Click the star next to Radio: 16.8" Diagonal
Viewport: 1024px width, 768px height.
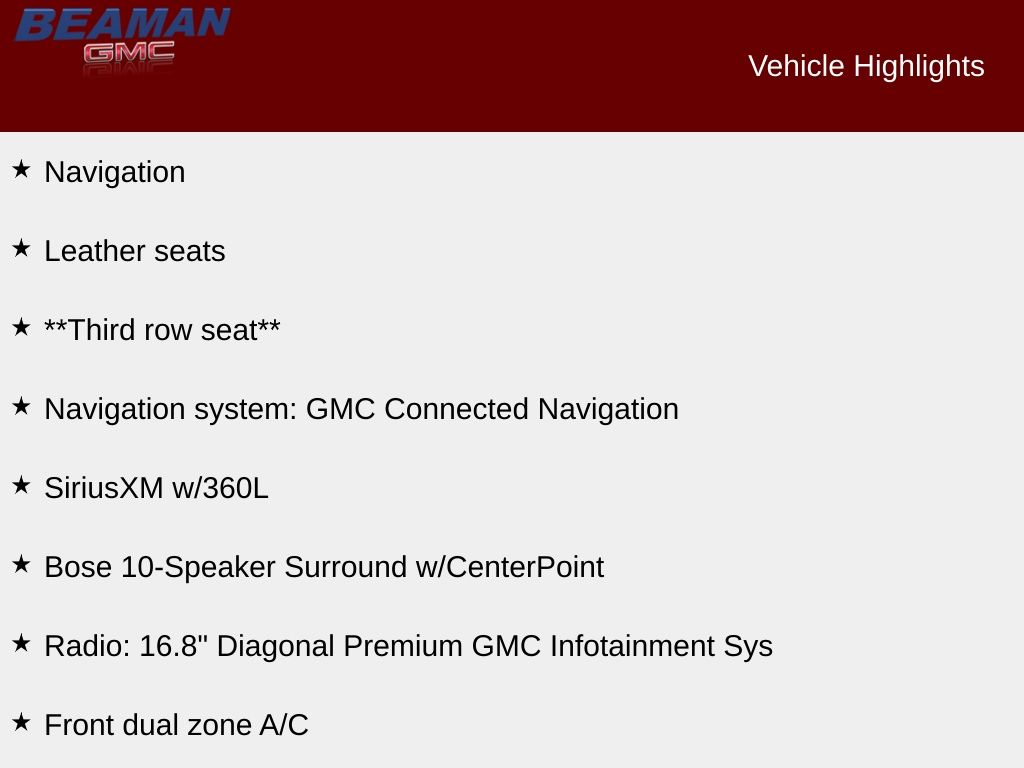21,643
